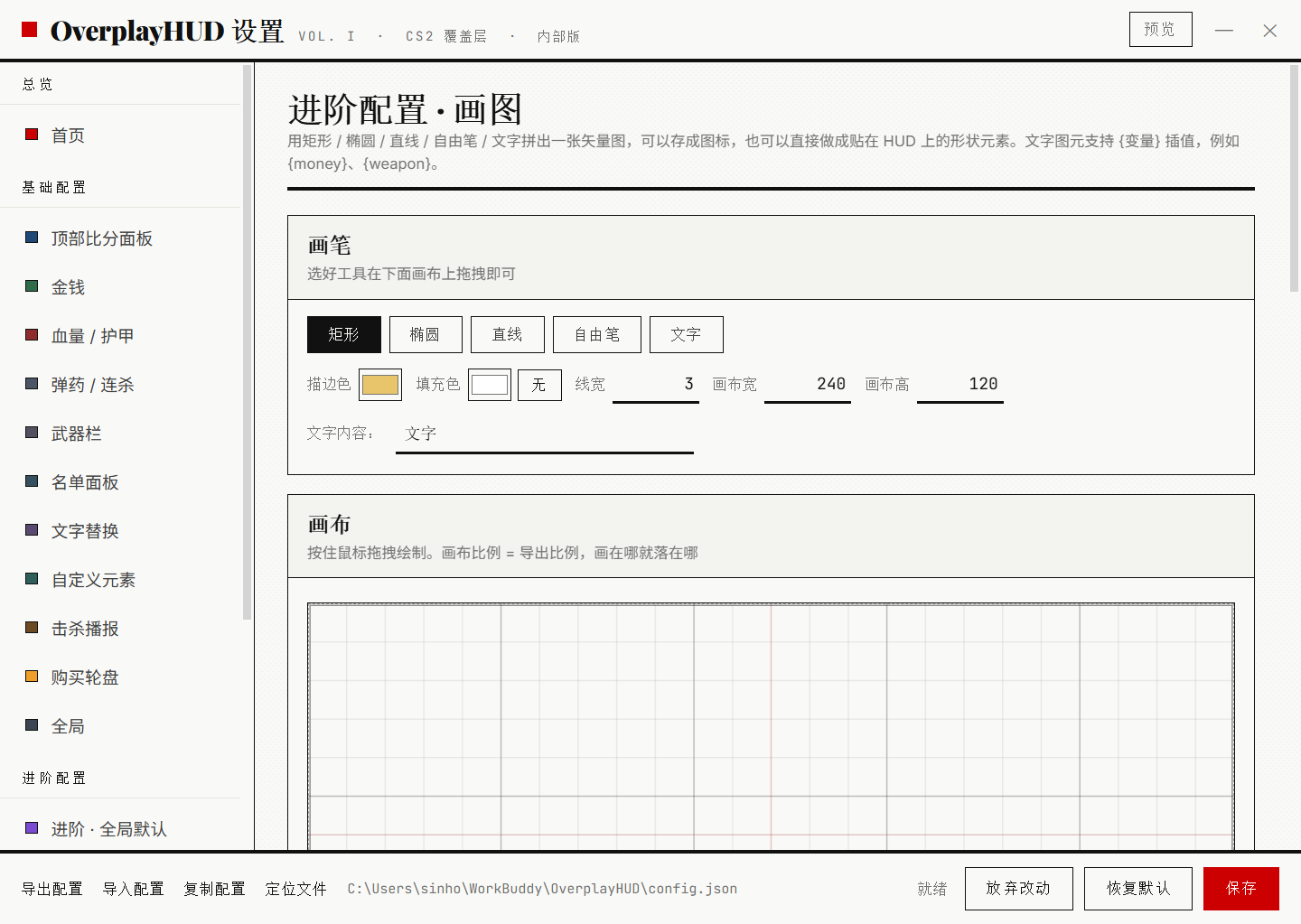1301x924 pixels.
Task: Click the 恢复默认 button
Action: click(1138, 889)
